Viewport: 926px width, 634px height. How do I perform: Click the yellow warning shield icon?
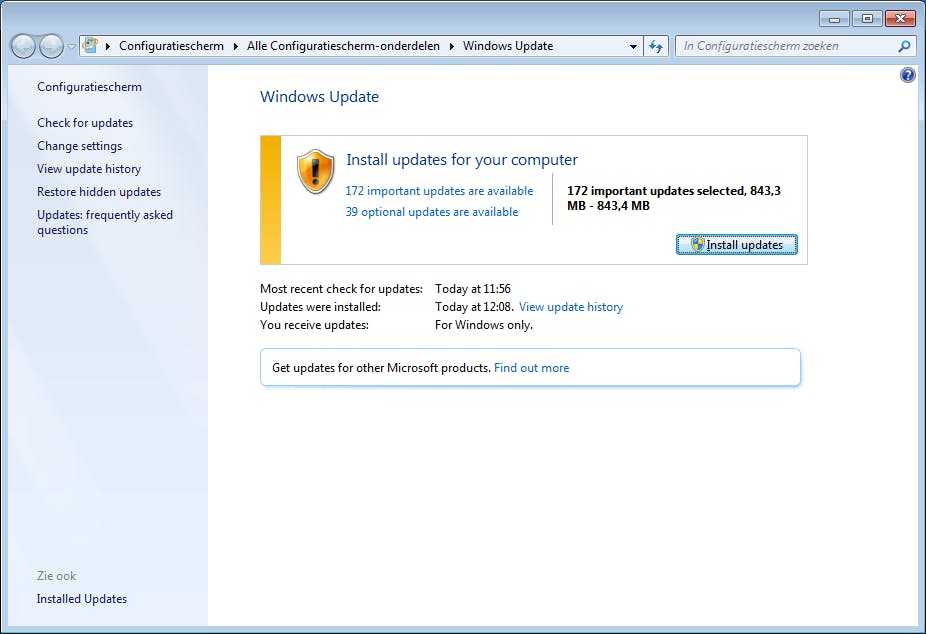(x=315, y=172)
